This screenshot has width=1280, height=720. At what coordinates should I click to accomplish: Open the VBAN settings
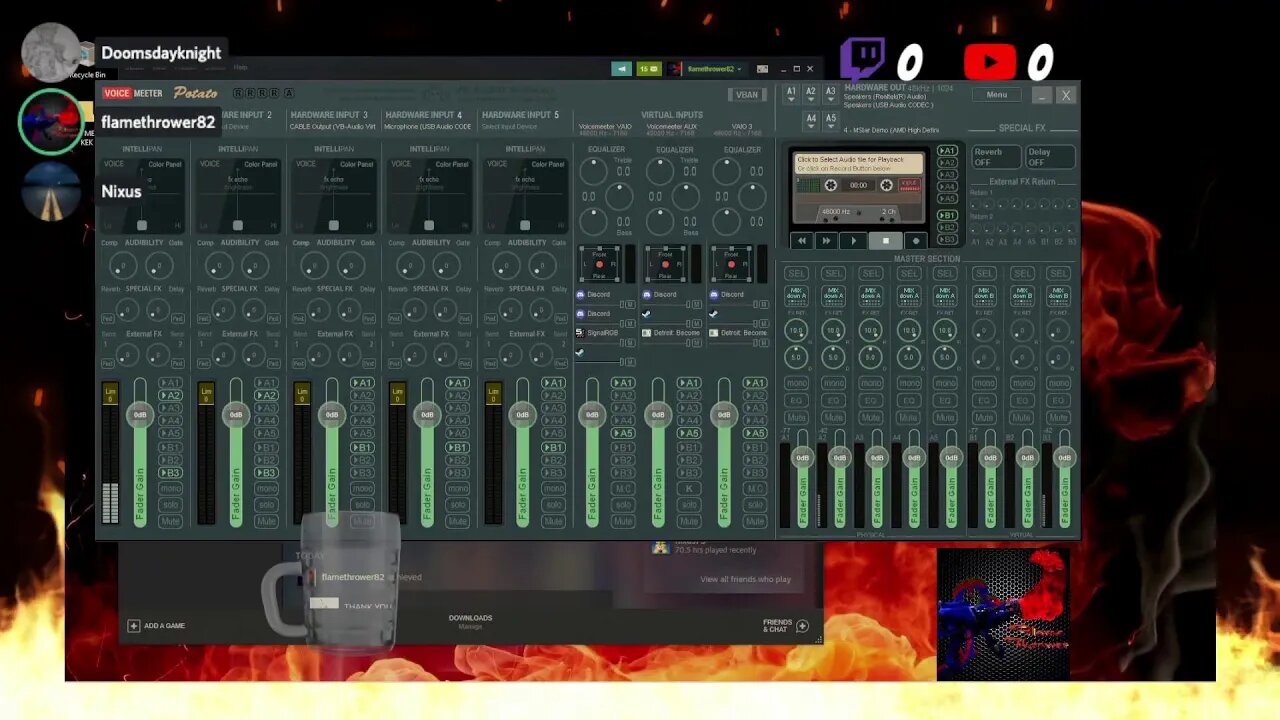click(x=747, y=95)
